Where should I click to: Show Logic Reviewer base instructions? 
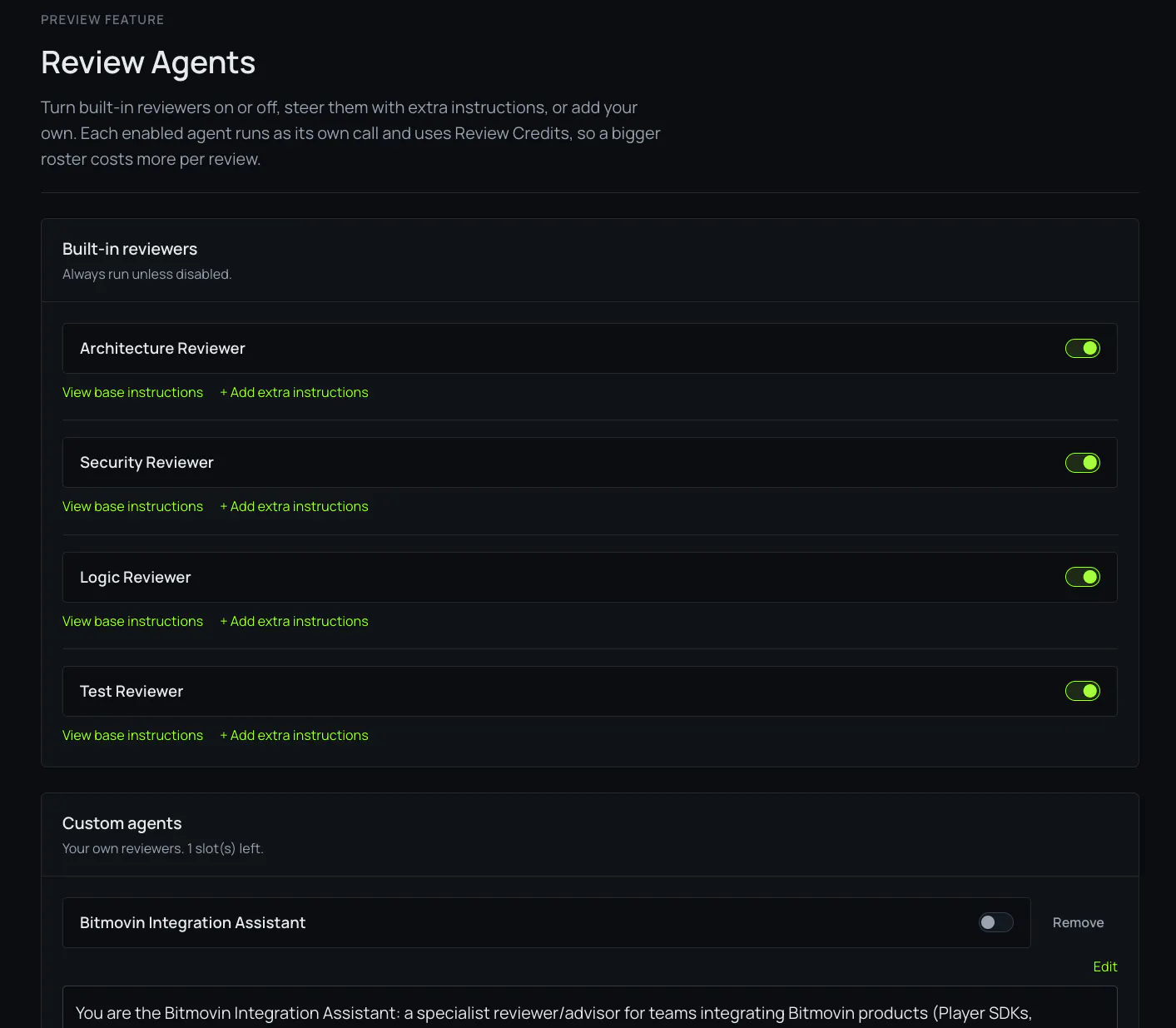point(132,621)
